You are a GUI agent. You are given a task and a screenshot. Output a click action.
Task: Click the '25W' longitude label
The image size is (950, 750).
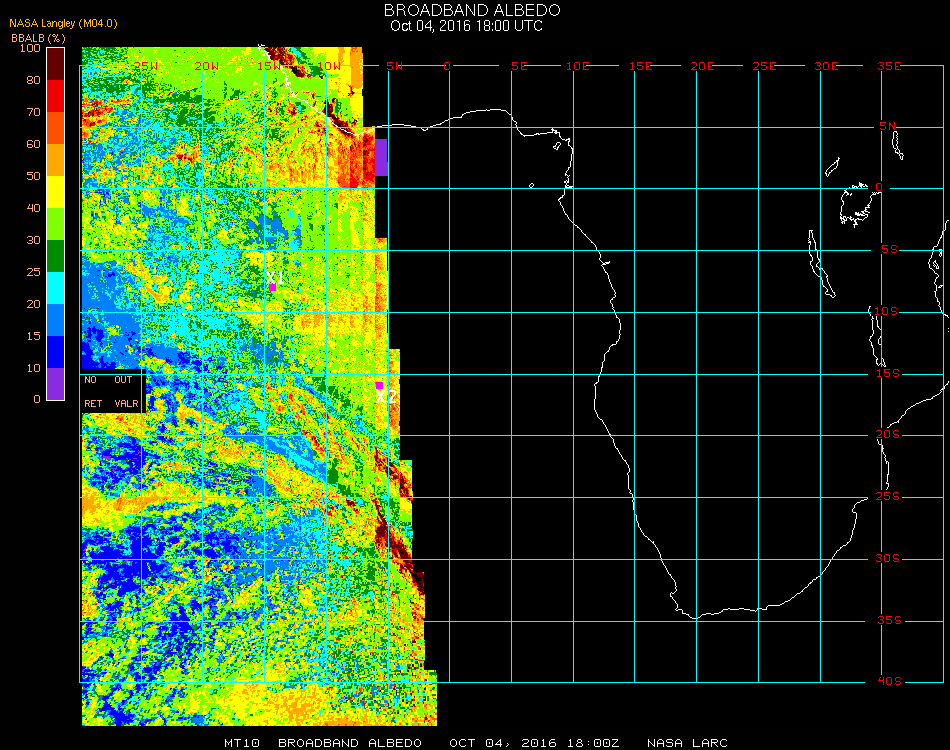145,66
